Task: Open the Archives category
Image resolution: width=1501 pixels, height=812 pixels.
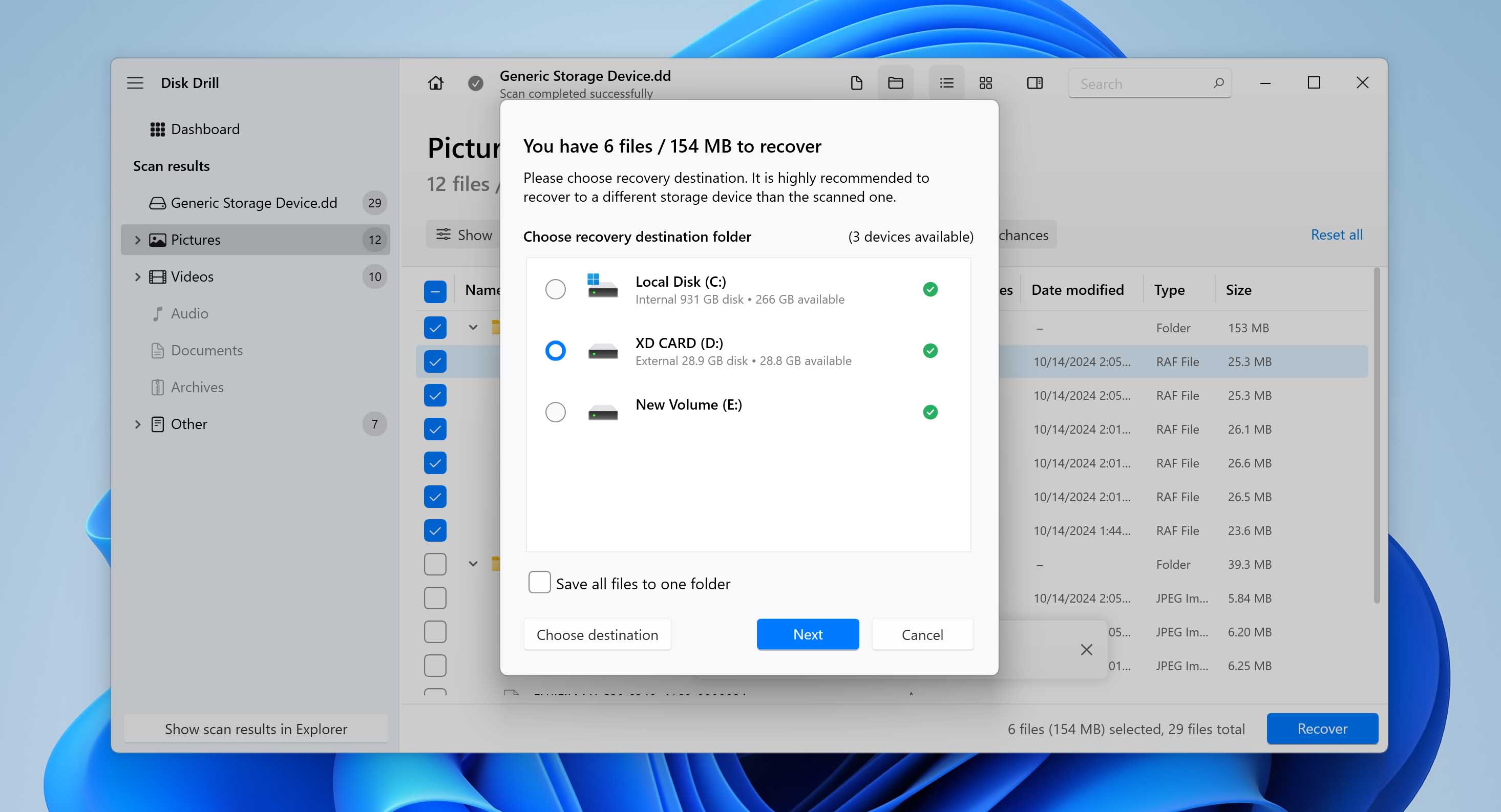Action: [255, 388]
